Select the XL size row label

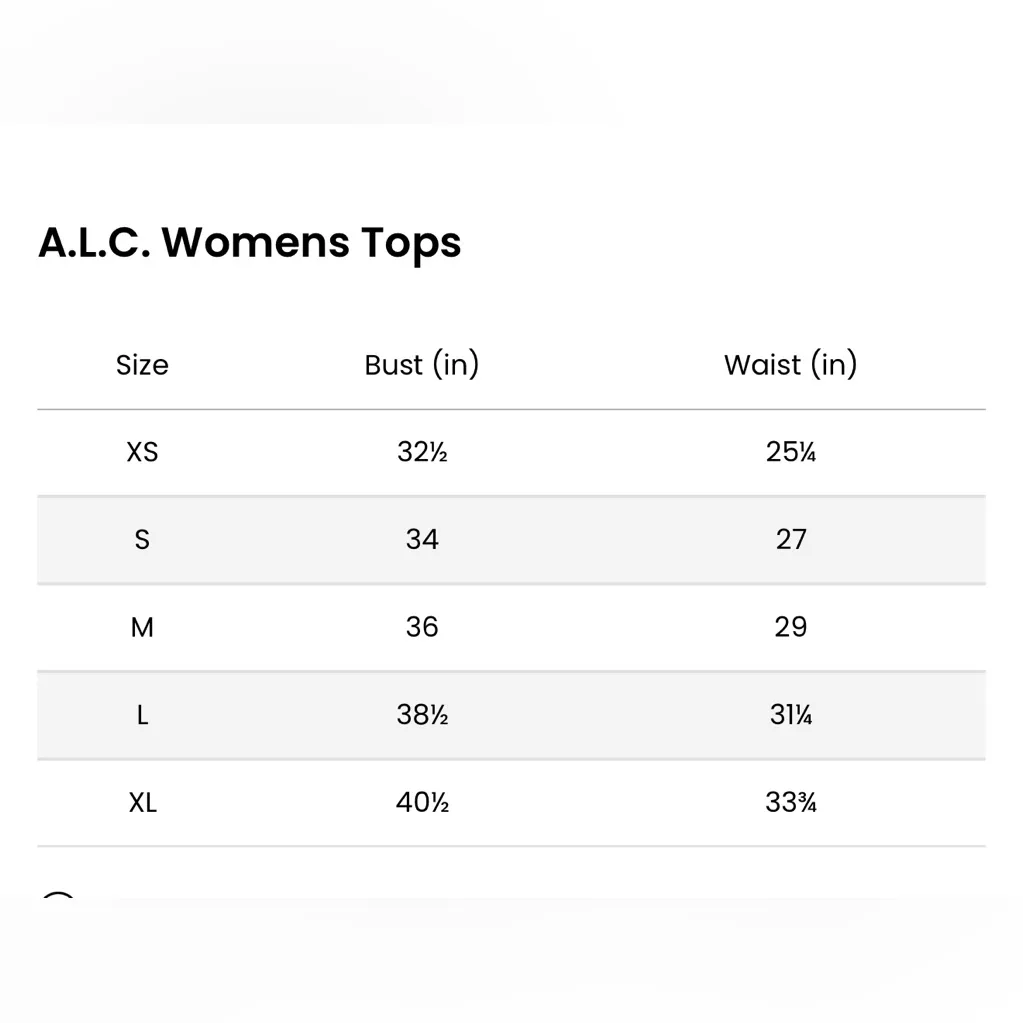coord(142,803)
